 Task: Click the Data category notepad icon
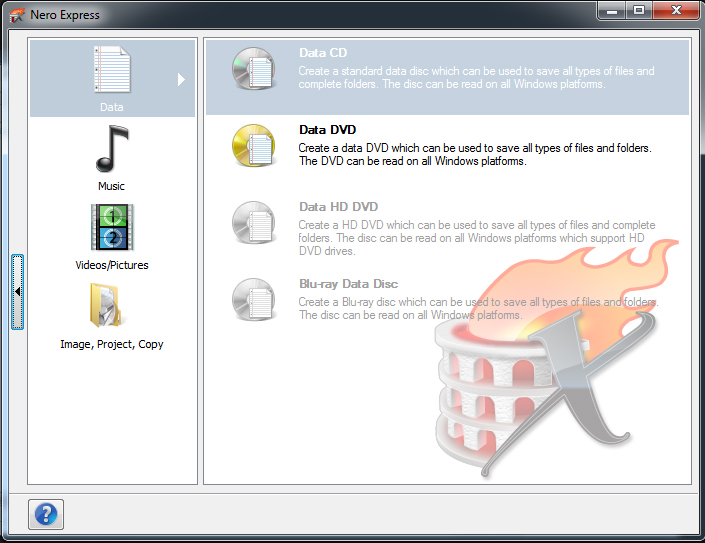[112, 71]
